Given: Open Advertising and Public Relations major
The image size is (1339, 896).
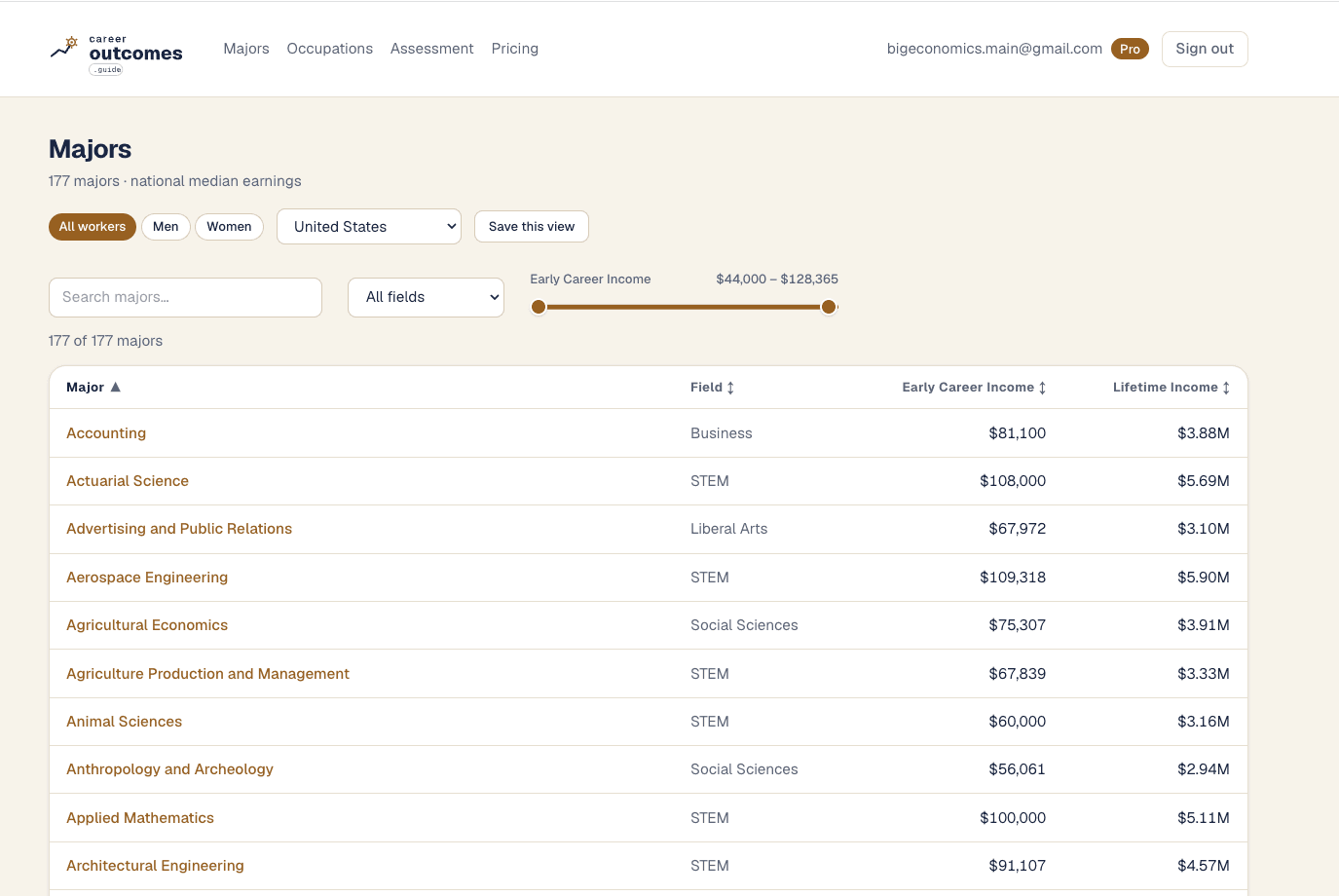Looking at the screenshot, I should (179, 529).
